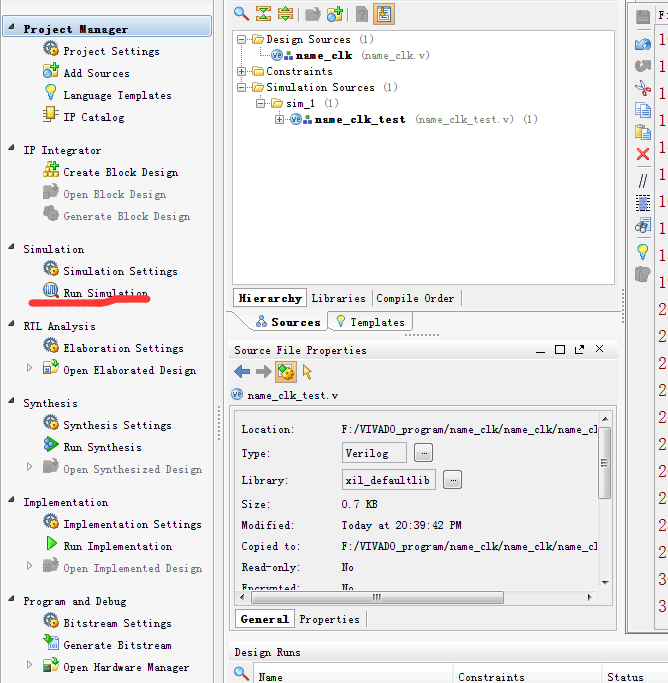The height and width of the screenshot is (683, 668).
Task: Click the red X delete icon in editor toolbar
Action: (643, 154)
